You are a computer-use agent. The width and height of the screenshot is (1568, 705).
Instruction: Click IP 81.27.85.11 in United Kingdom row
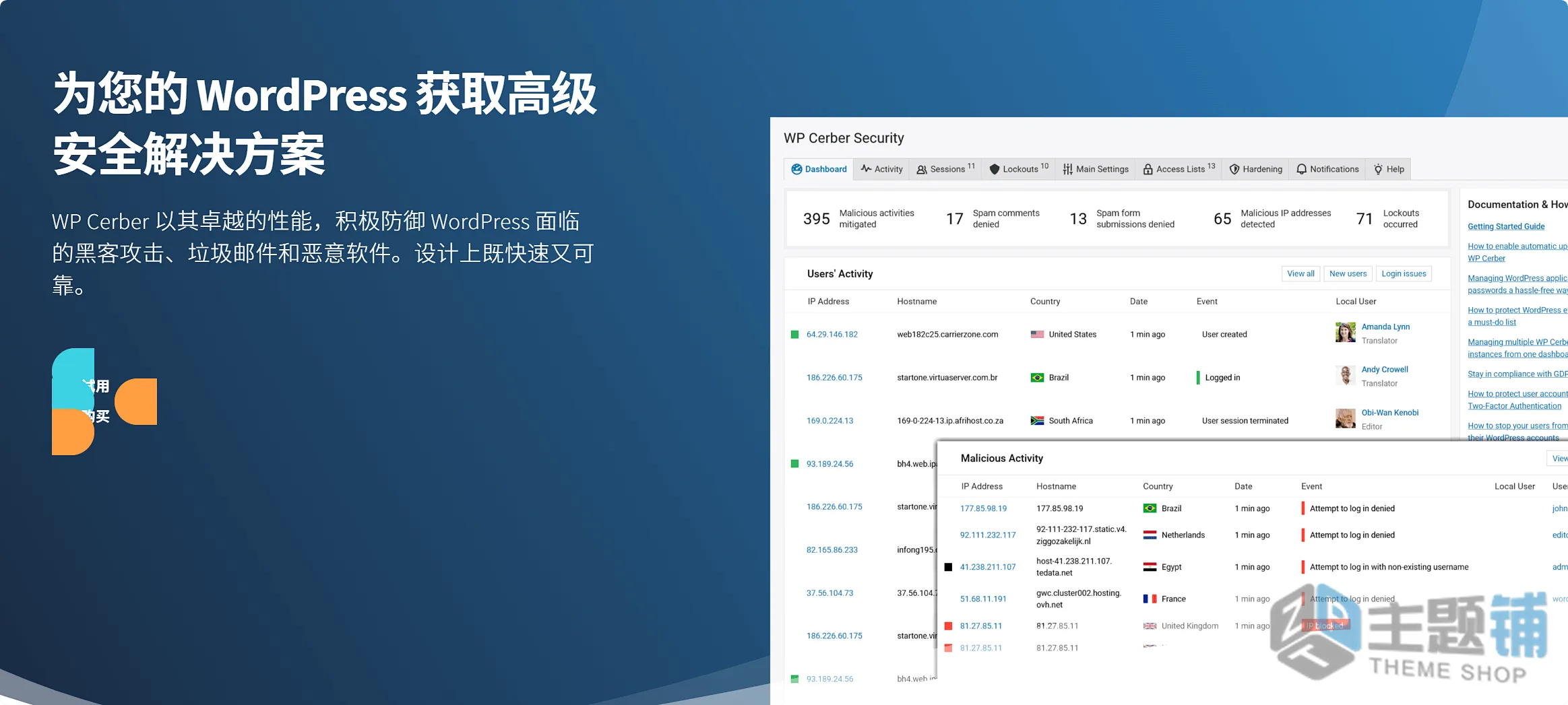coord(981,626)
